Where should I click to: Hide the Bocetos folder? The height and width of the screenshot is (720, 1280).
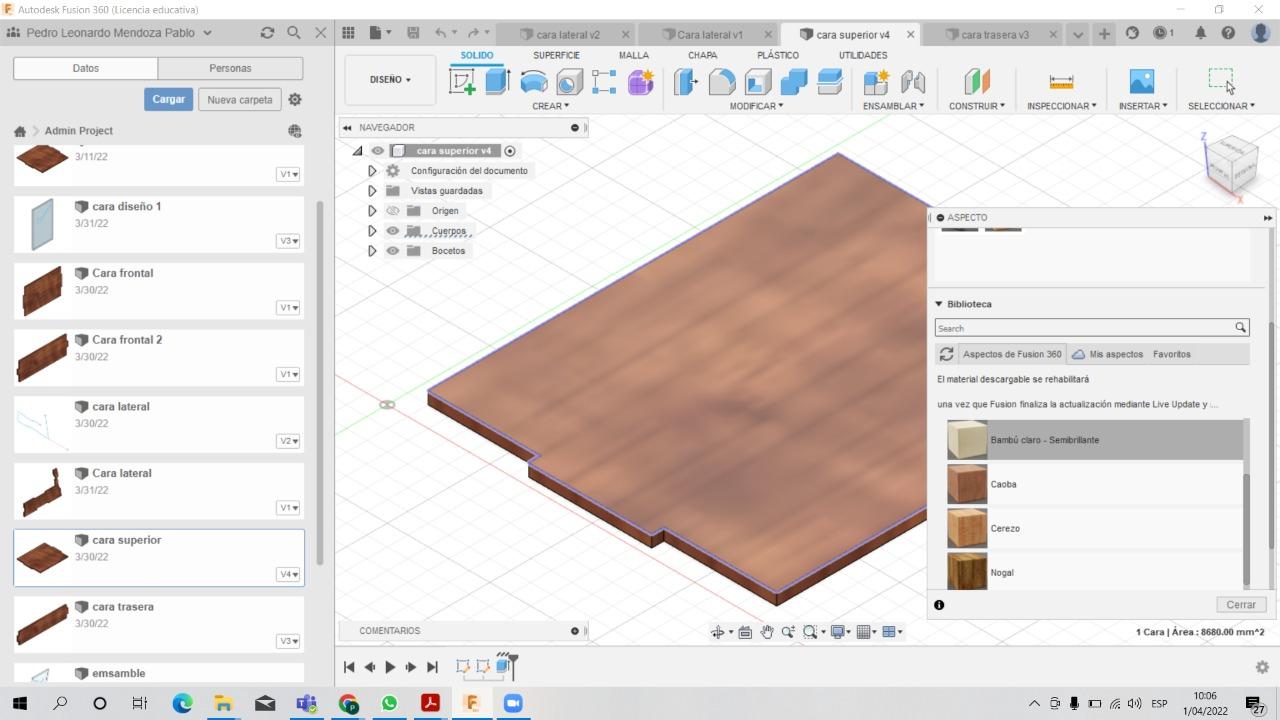393,251
